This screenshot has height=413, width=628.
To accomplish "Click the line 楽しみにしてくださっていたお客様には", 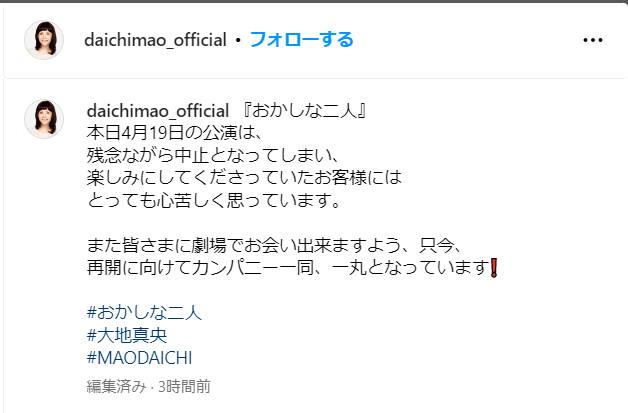I will (244, 178).
